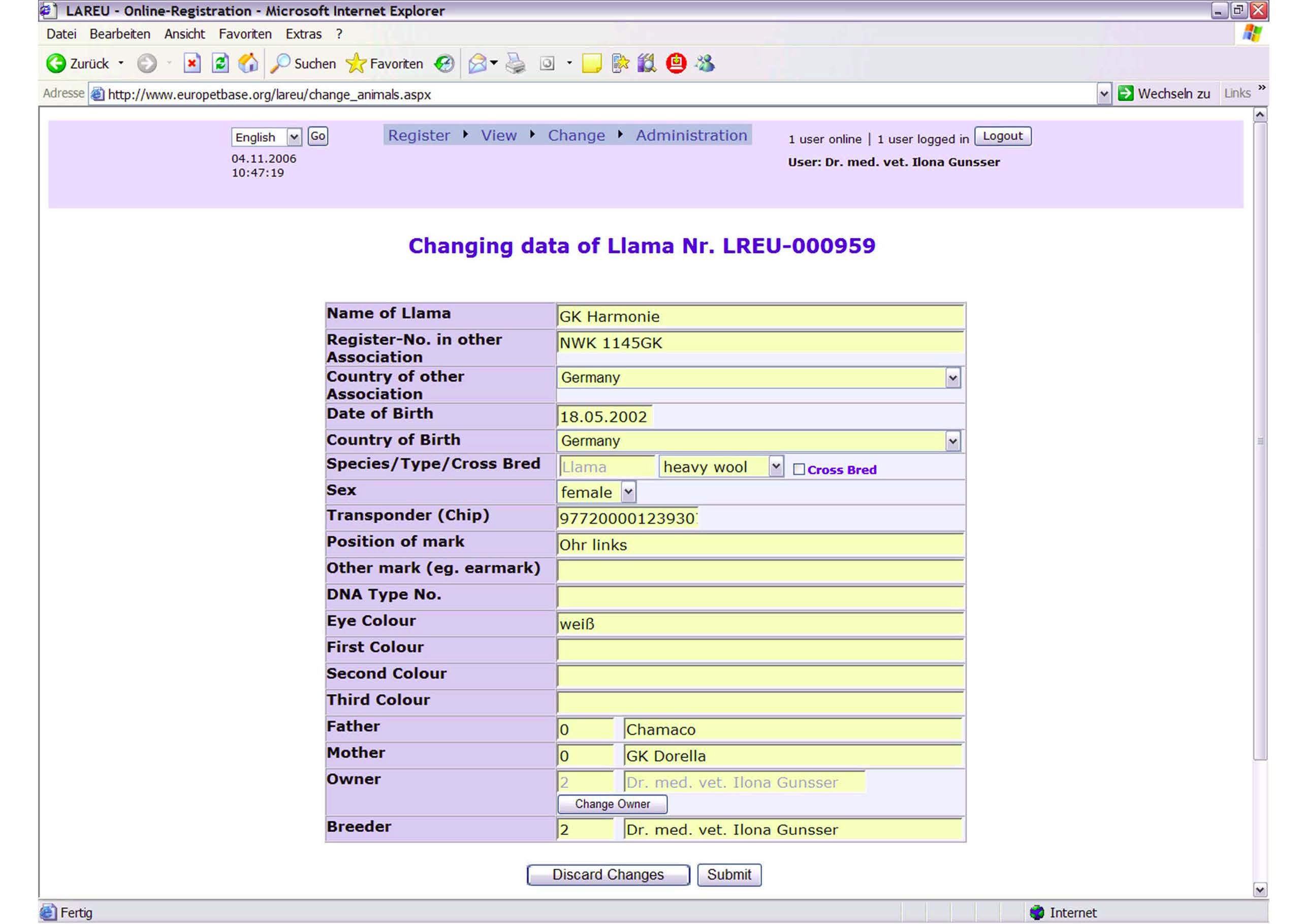This screenshot has height=924, width=1307.
Task: Click the Father name field Chamaco
Action: [x=792, y=729]
